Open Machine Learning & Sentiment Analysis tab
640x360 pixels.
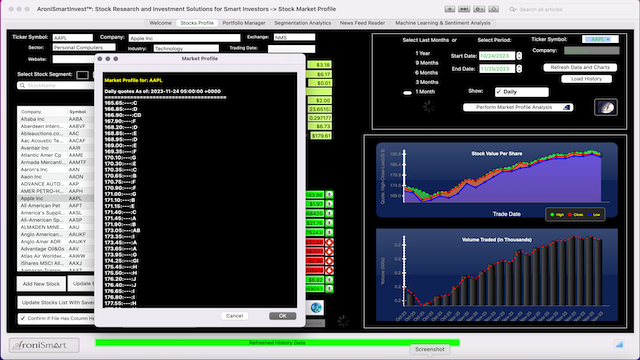(x=442, y=23)
